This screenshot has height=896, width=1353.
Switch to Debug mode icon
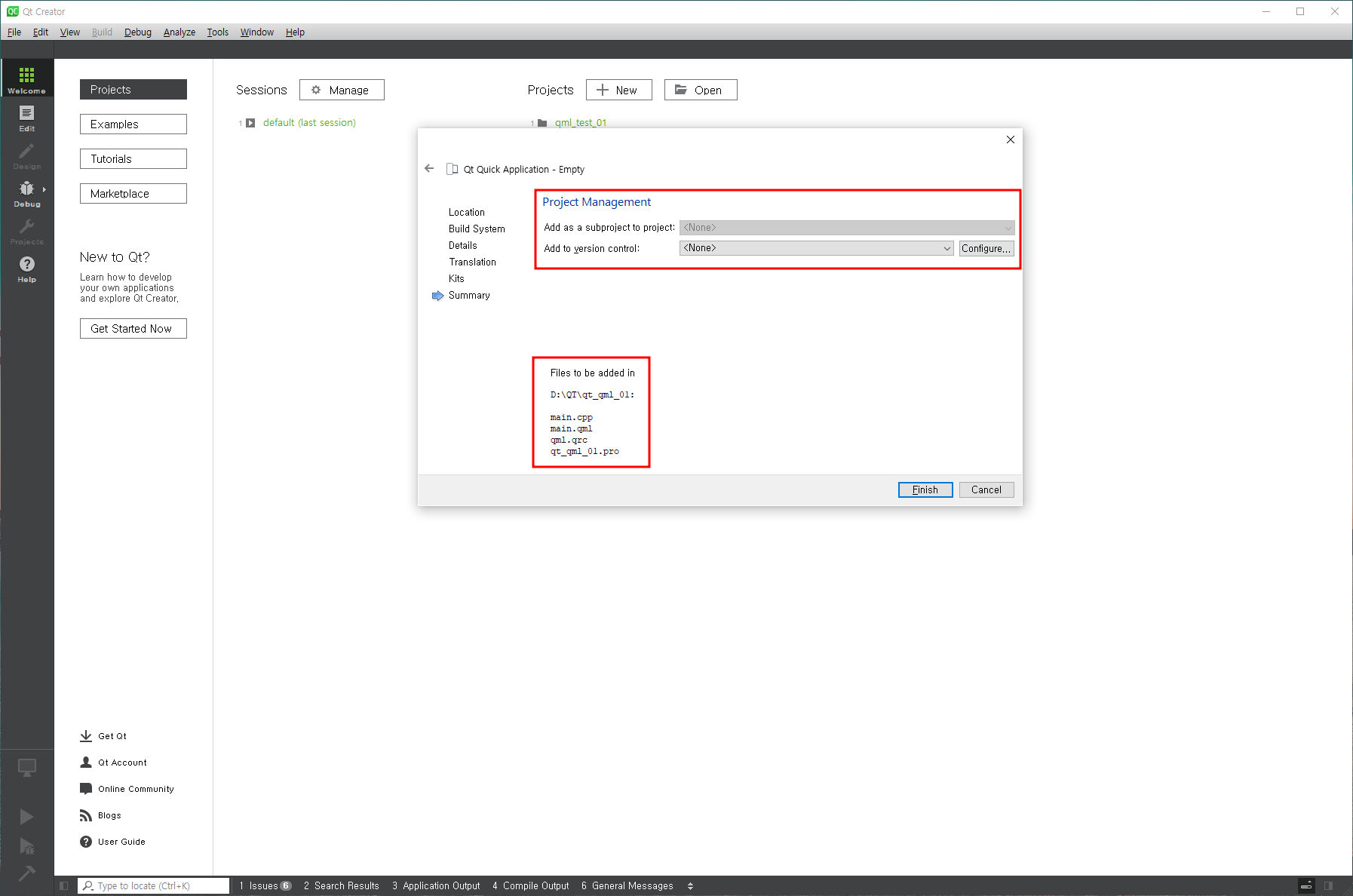point(27,189)
